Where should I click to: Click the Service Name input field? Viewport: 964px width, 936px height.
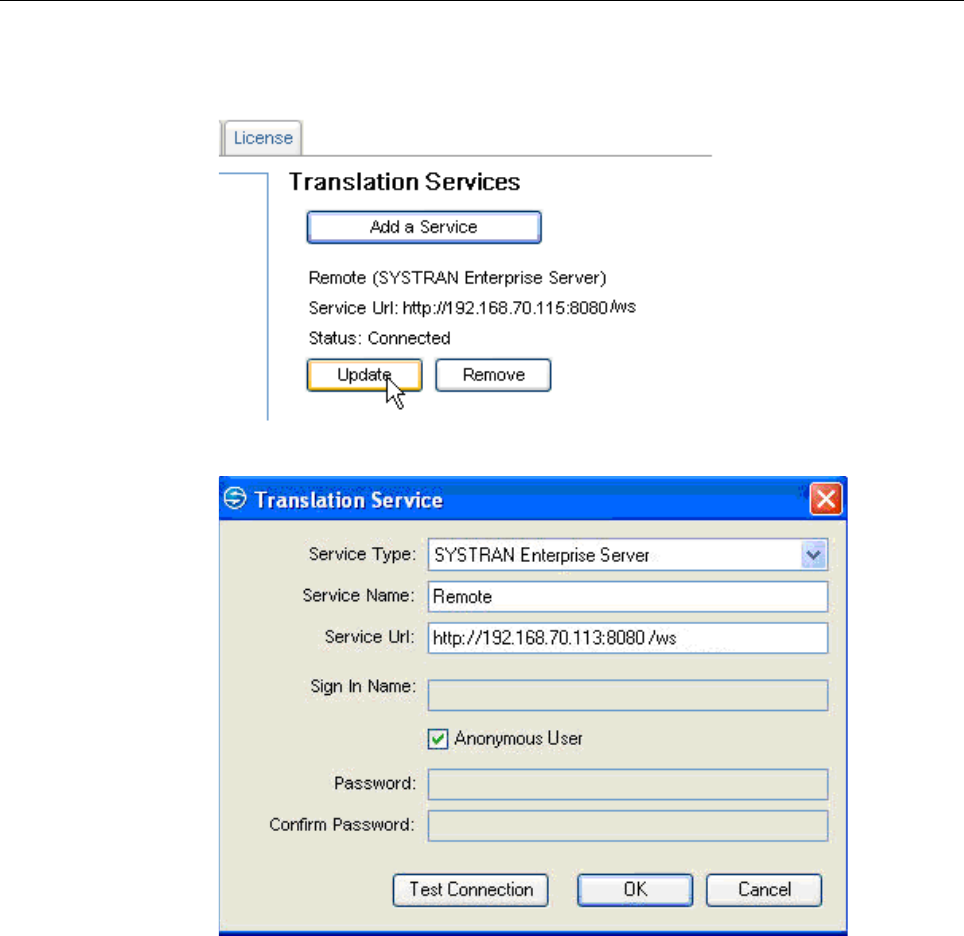(x=628, y=597)
